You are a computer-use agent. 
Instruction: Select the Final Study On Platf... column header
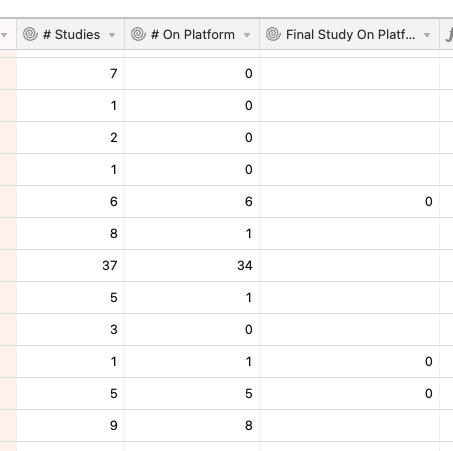pyautogui.click(x=349, y=34)
